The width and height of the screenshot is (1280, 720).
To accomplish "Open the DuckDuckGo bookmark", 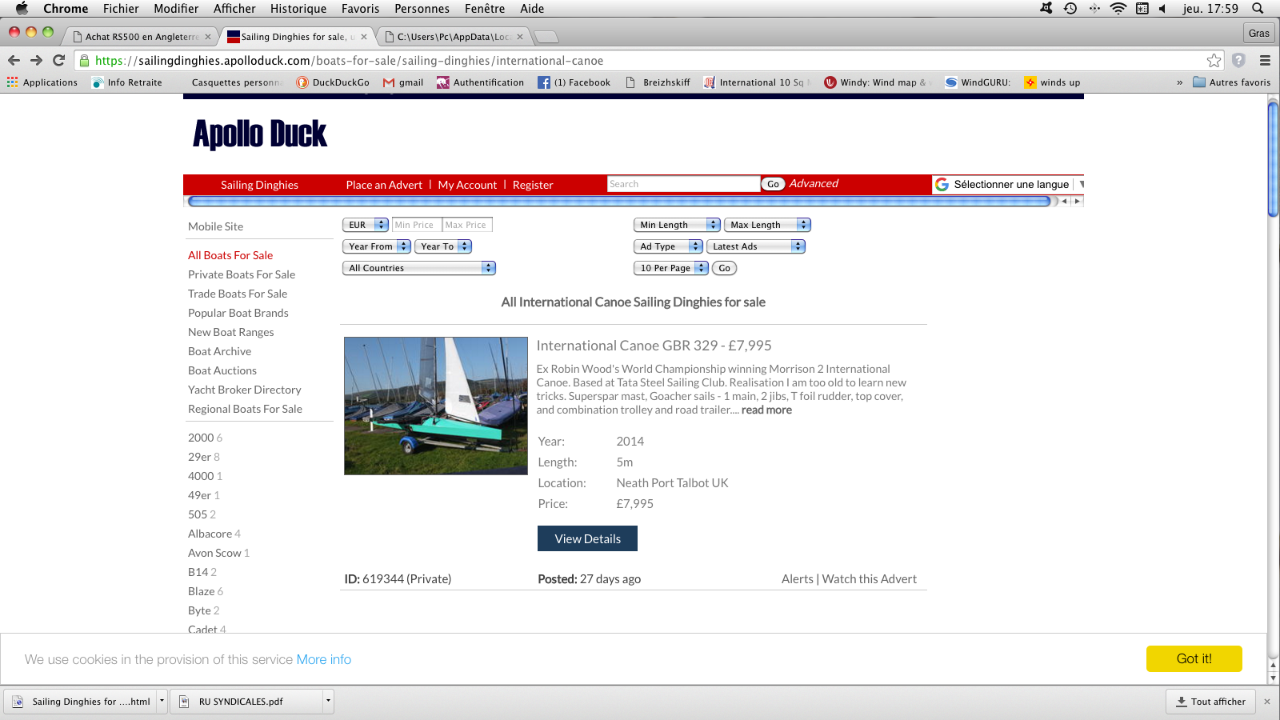I will point(333,83).
